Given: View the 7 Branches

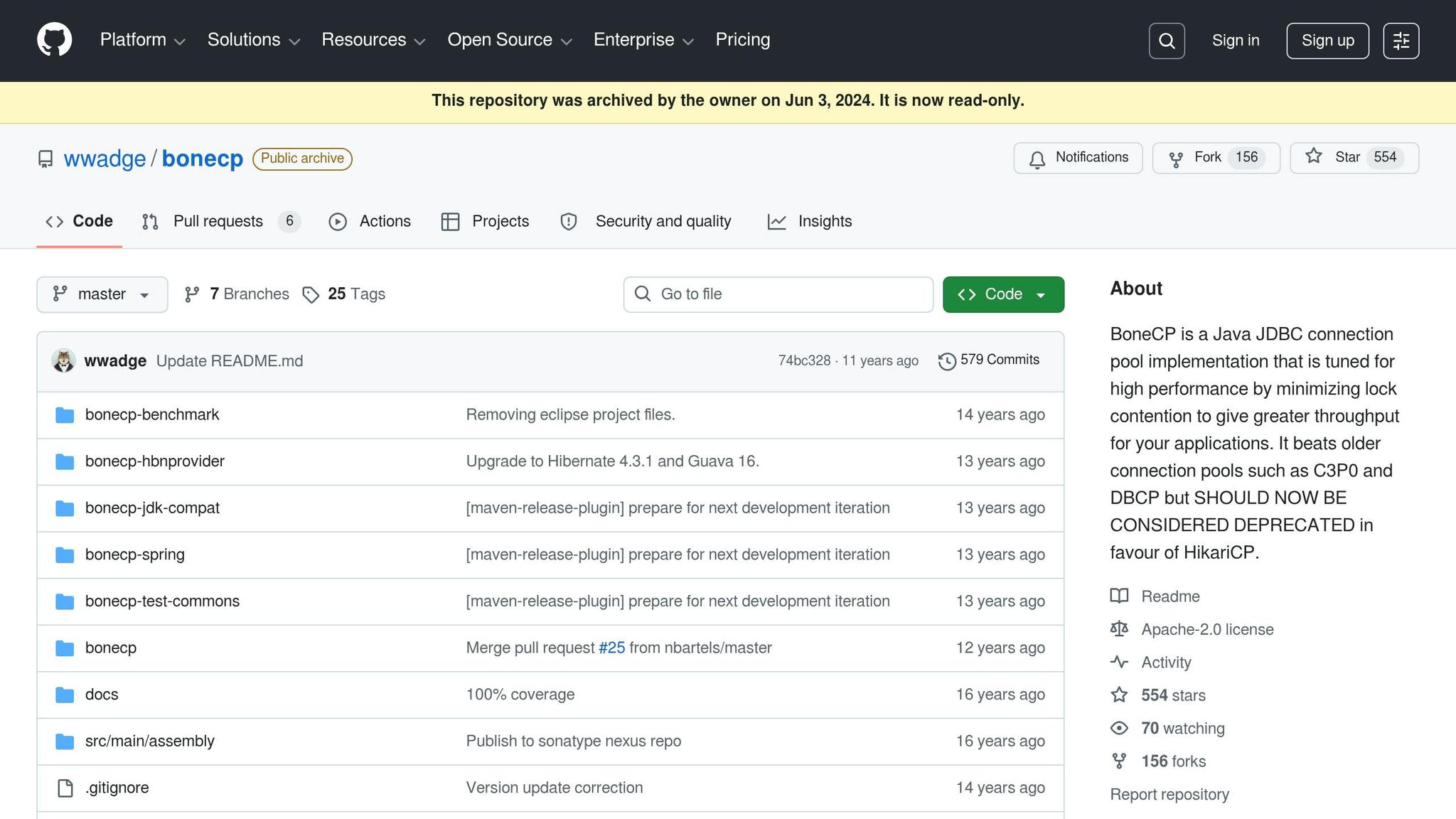Looking at the screenshot, I should click(x=237, y=294).
